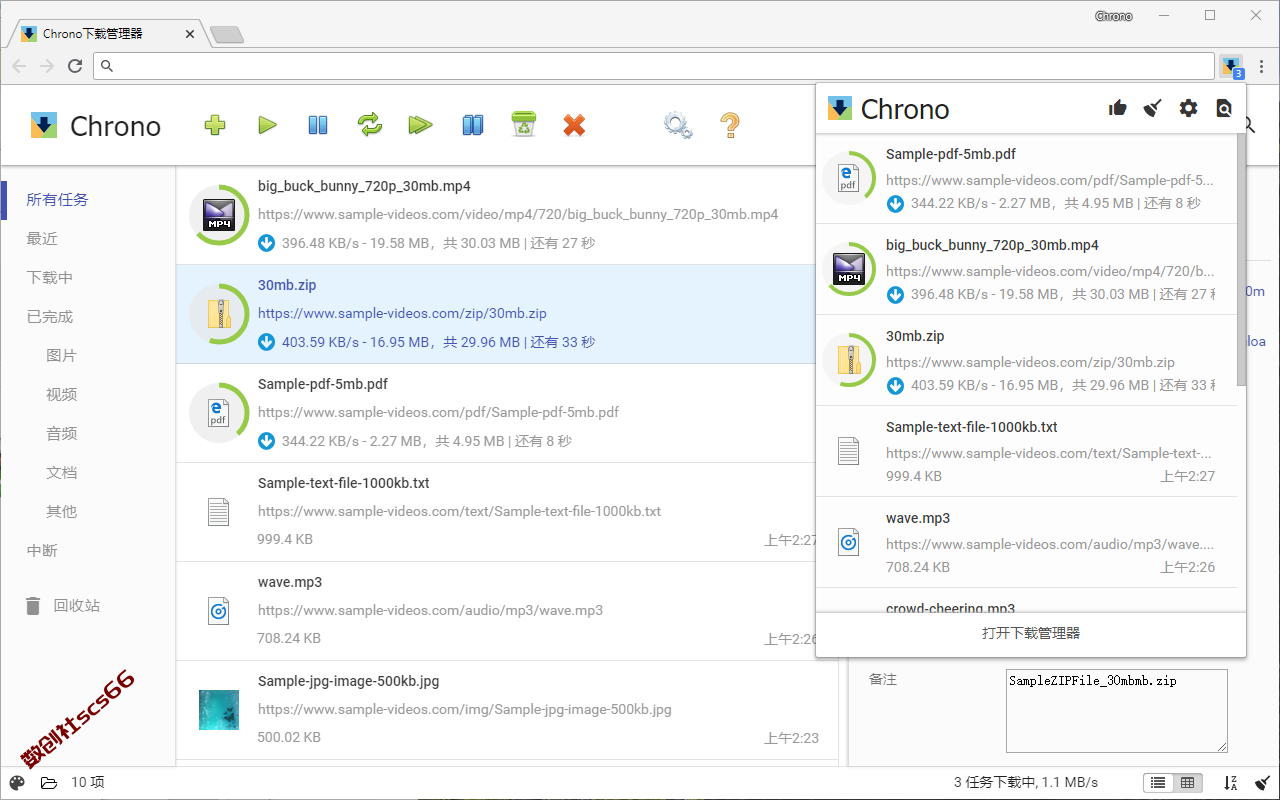
Task: Click the pdf icon of Sample-pdf-5mb.pdf in main list
Action: coord(218,412)
